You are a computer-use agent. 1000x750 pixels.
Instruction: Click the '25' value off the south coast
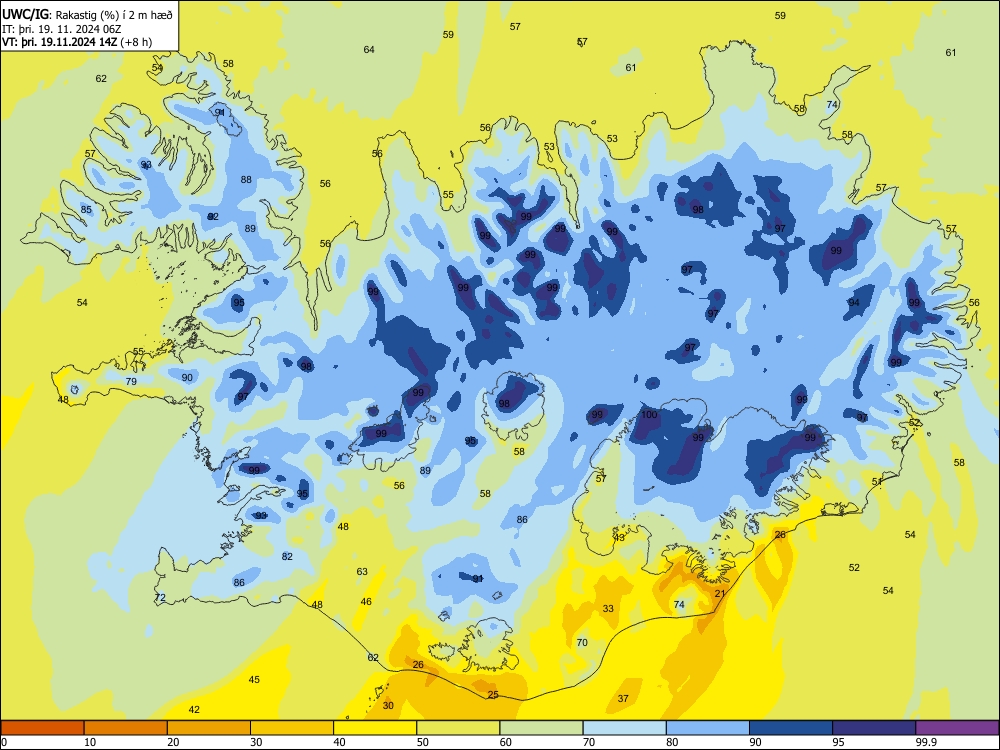493,695
